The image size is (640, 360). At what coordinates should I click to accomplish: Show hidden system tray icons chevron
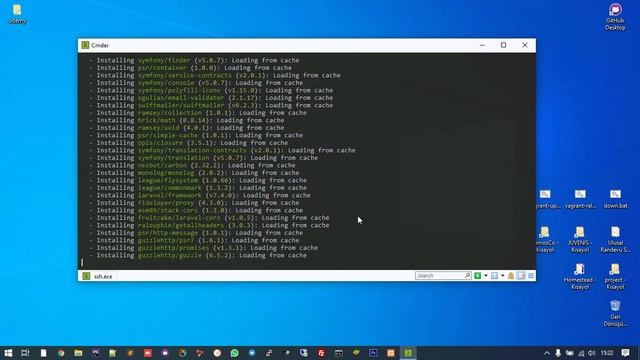(547, 353)
